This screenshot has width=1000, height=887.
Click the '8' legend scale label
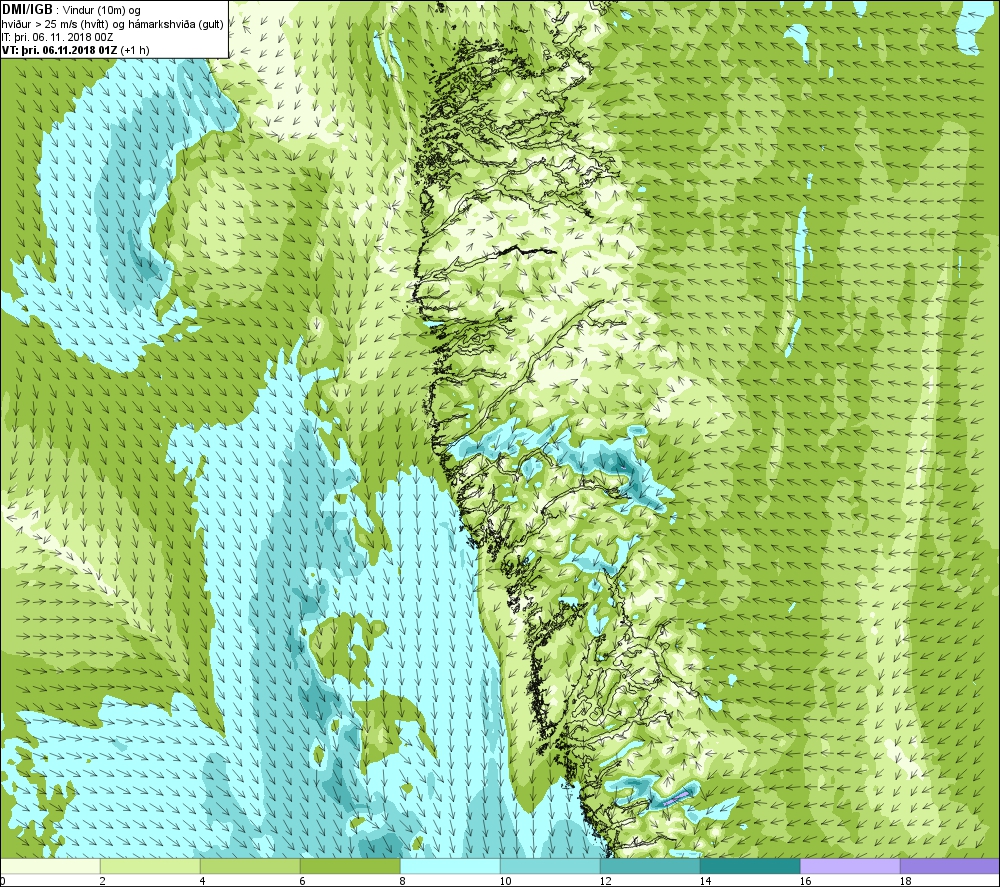tap(402, 881)
